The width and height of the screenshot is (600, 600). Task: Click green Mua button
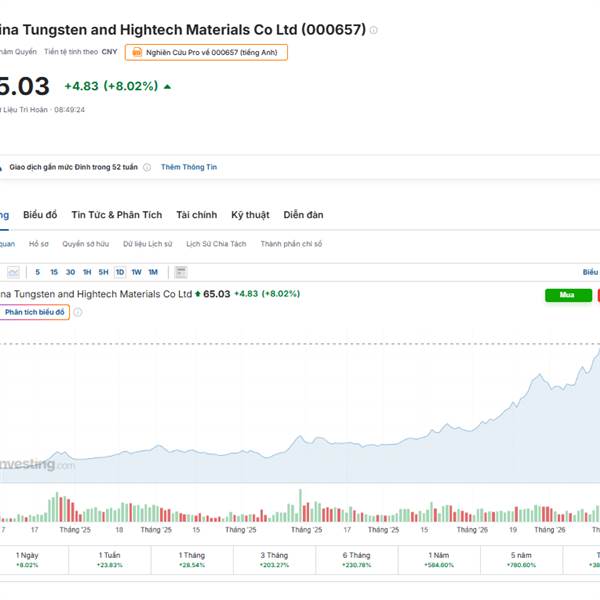tap(568, 295)
